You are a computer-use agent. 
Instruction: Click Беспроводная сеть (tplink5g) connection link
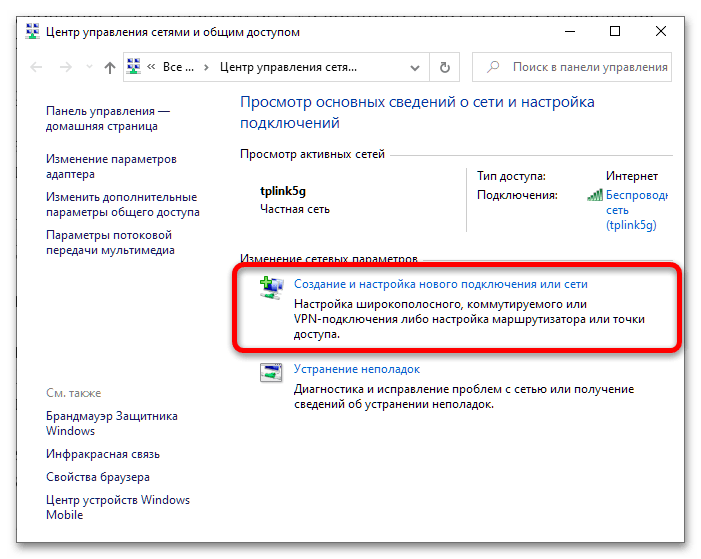coord(636,210)
